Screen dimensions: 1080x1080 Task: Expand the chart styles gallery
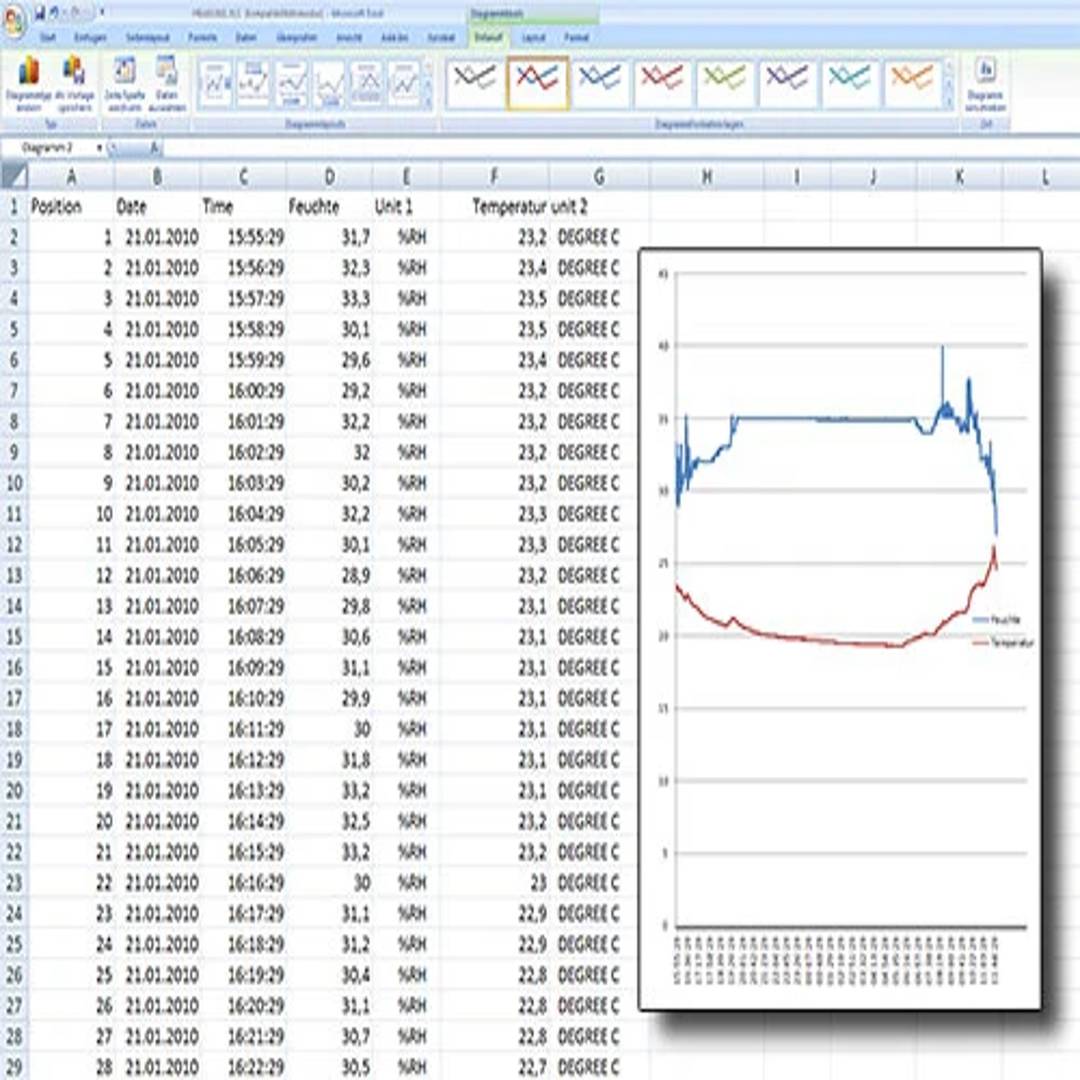(x=950, y=103)
